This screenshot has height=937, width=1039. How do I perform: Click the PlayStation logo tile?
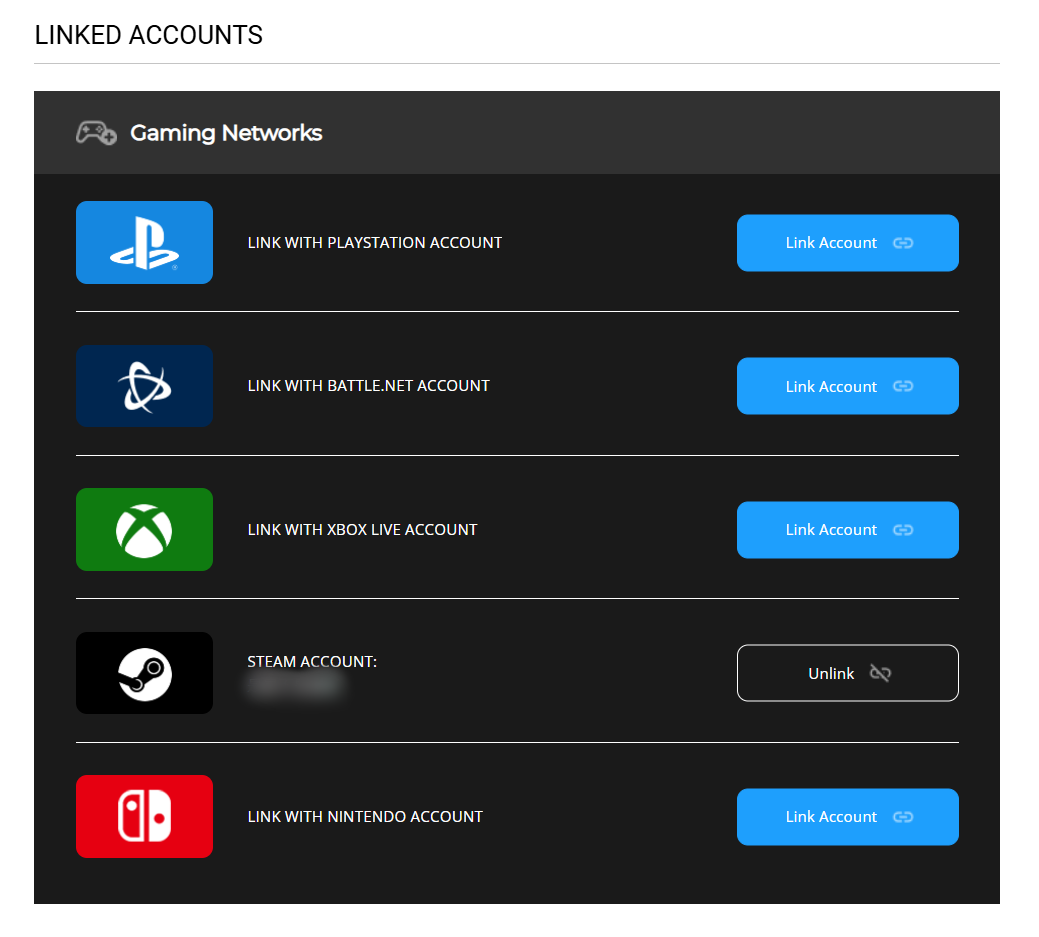(x=144, y=243)
